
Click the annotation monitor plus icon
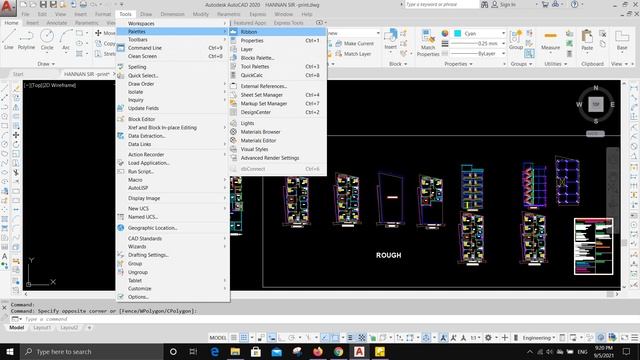(505, 338)
